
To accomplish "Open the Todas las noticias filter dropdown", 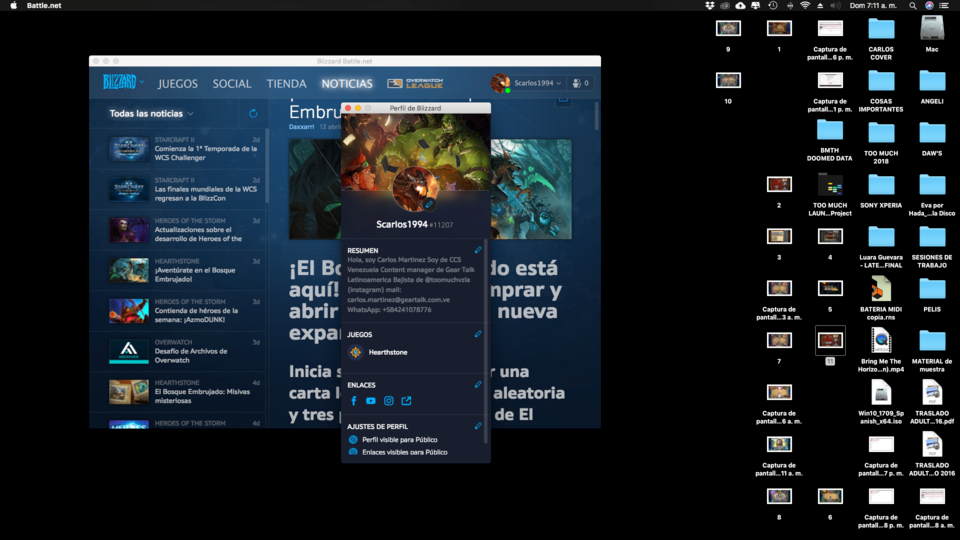I will [151, 113].
